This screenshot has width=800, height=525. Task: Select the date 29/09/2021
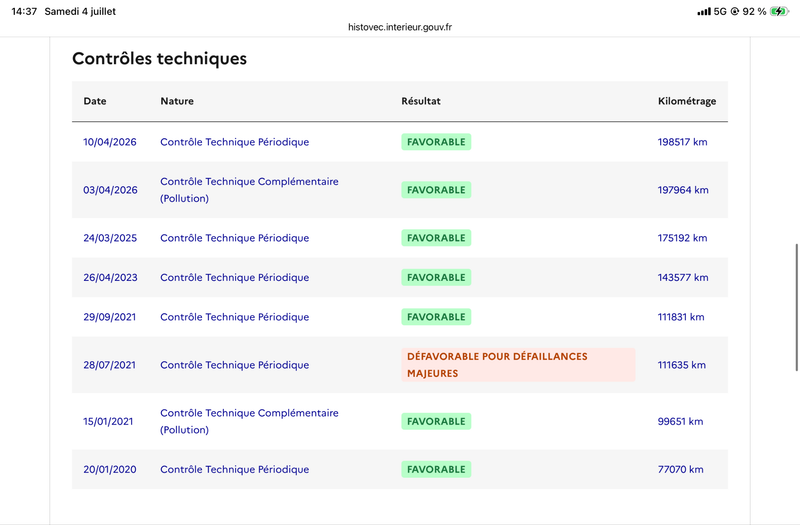pyautogui.click(x=110, y=317)
